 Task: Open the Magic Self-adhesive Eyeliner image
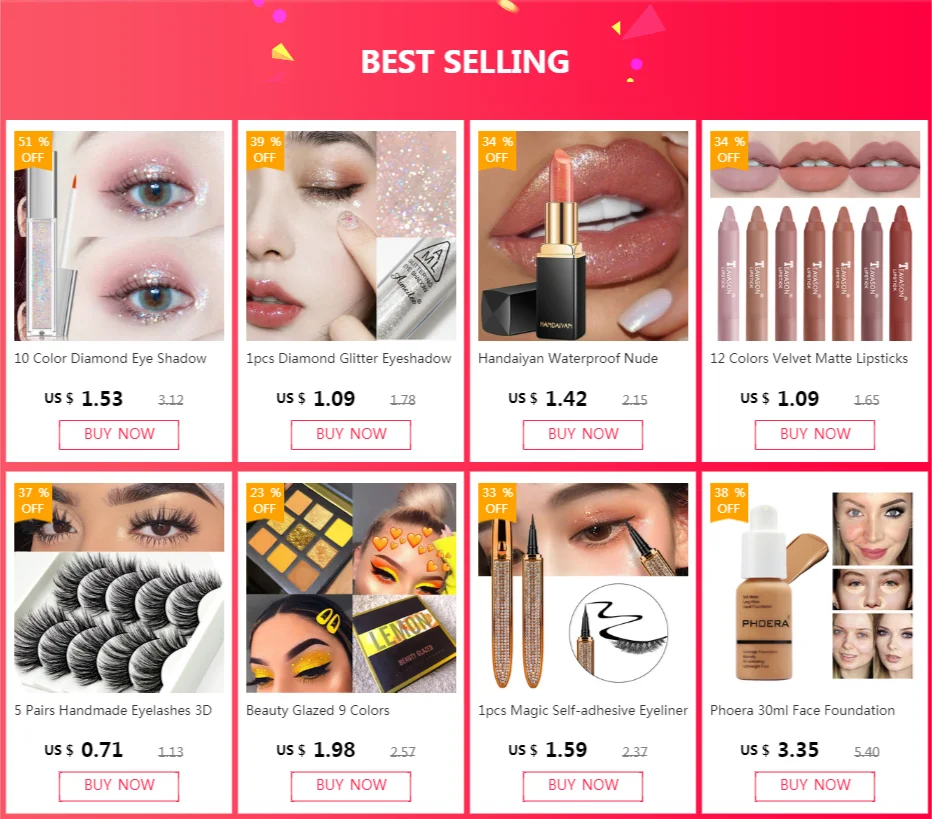coord(583,587)
